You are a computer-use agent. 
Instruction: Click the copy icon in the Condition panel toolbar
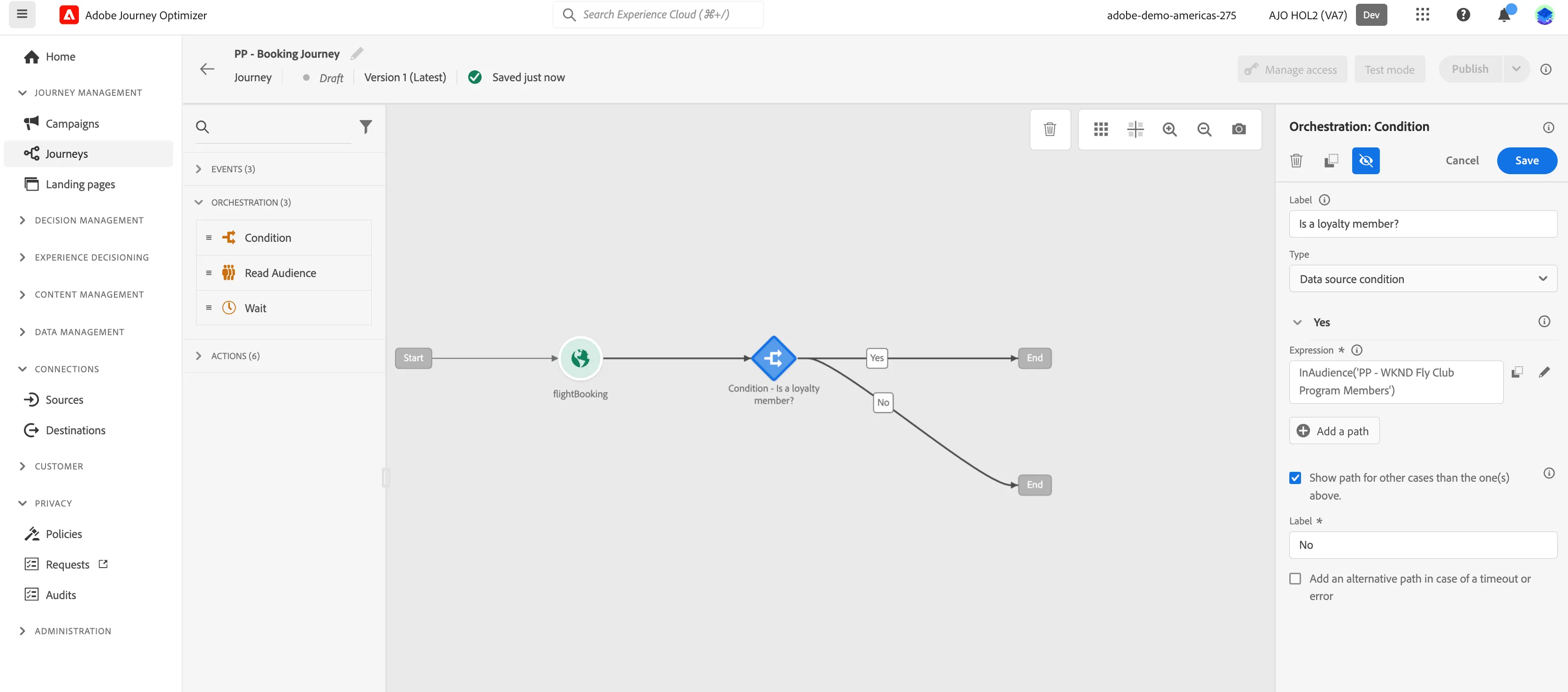[1331, 161]
